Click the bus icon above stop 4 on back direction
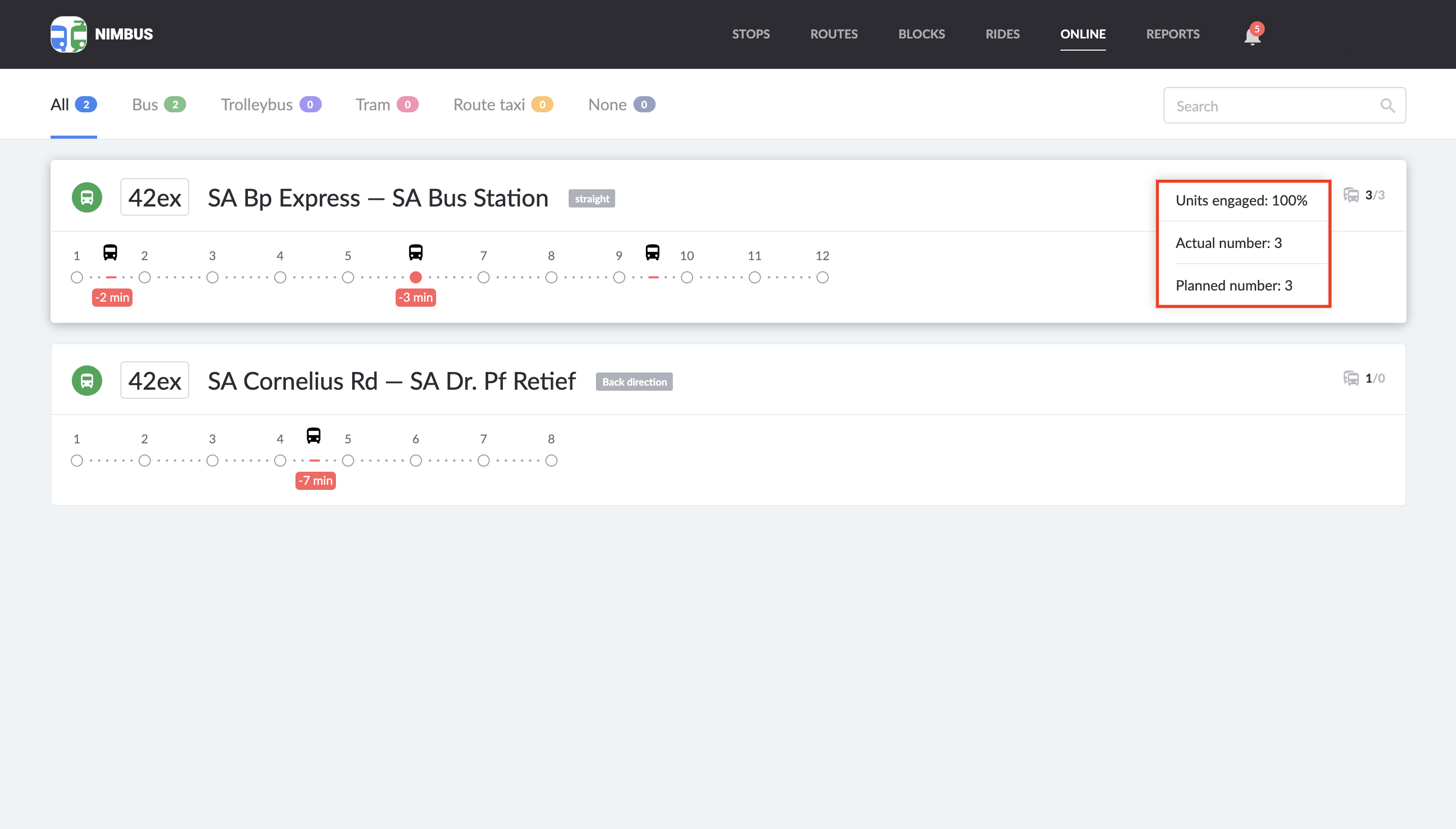This screenshot has width=1456, height=829. tap(314, 436)
